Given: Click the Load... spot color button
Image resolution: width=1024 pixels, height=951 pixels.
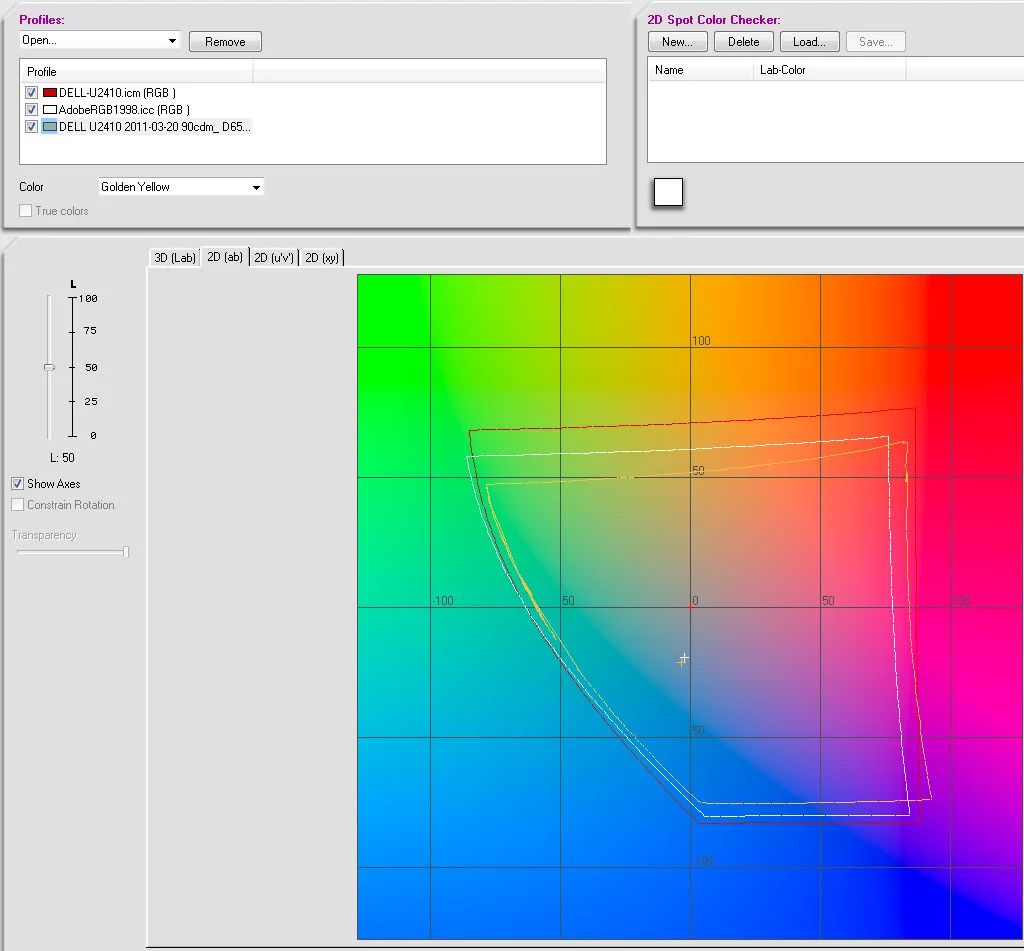Looking at the screenshot, I should point(809,42).
